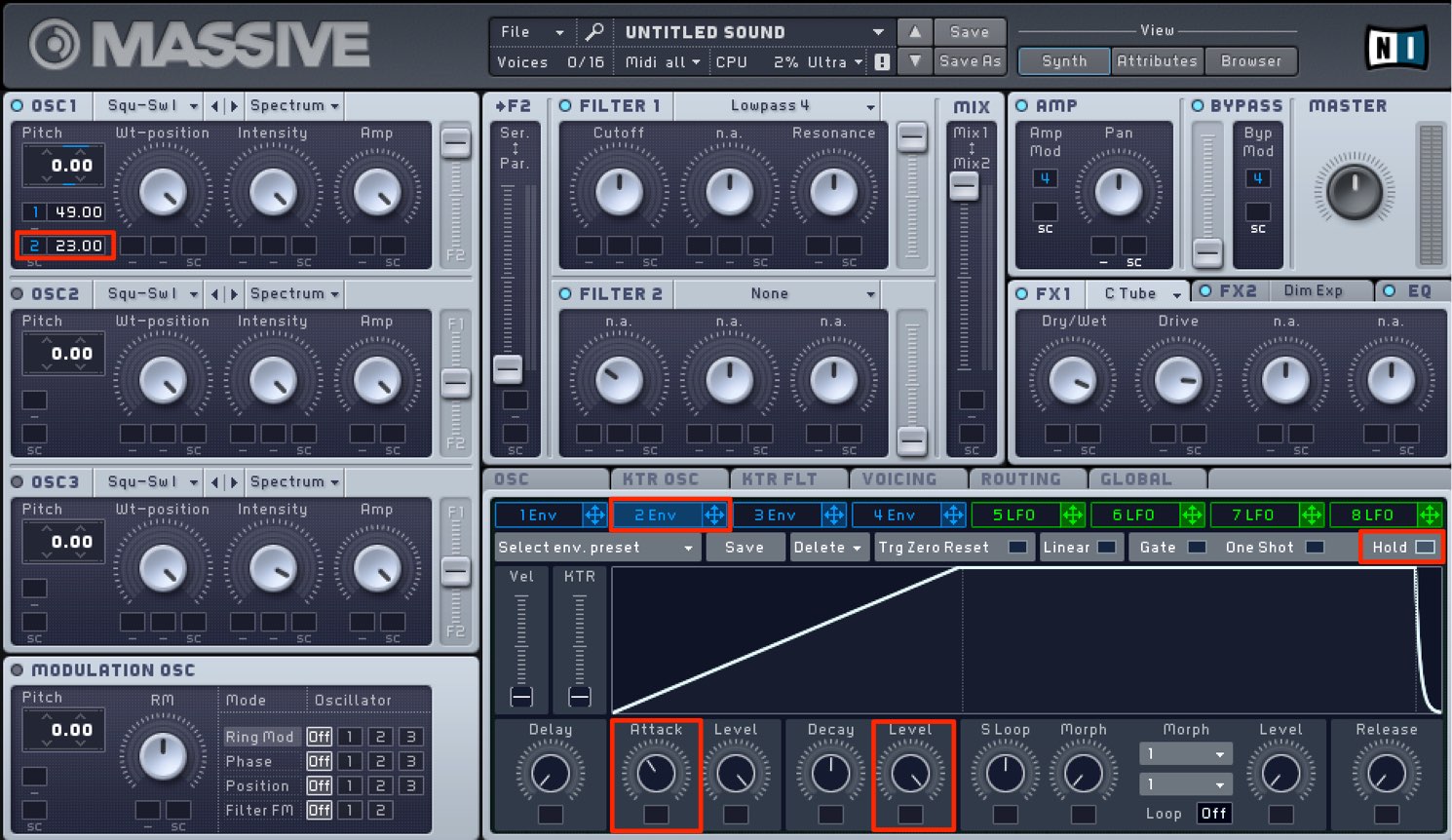The height and width of the screenshot is (840, 1452).
Task: Click the OSC1 pitch value field
Action: click(x=63, y=165)
